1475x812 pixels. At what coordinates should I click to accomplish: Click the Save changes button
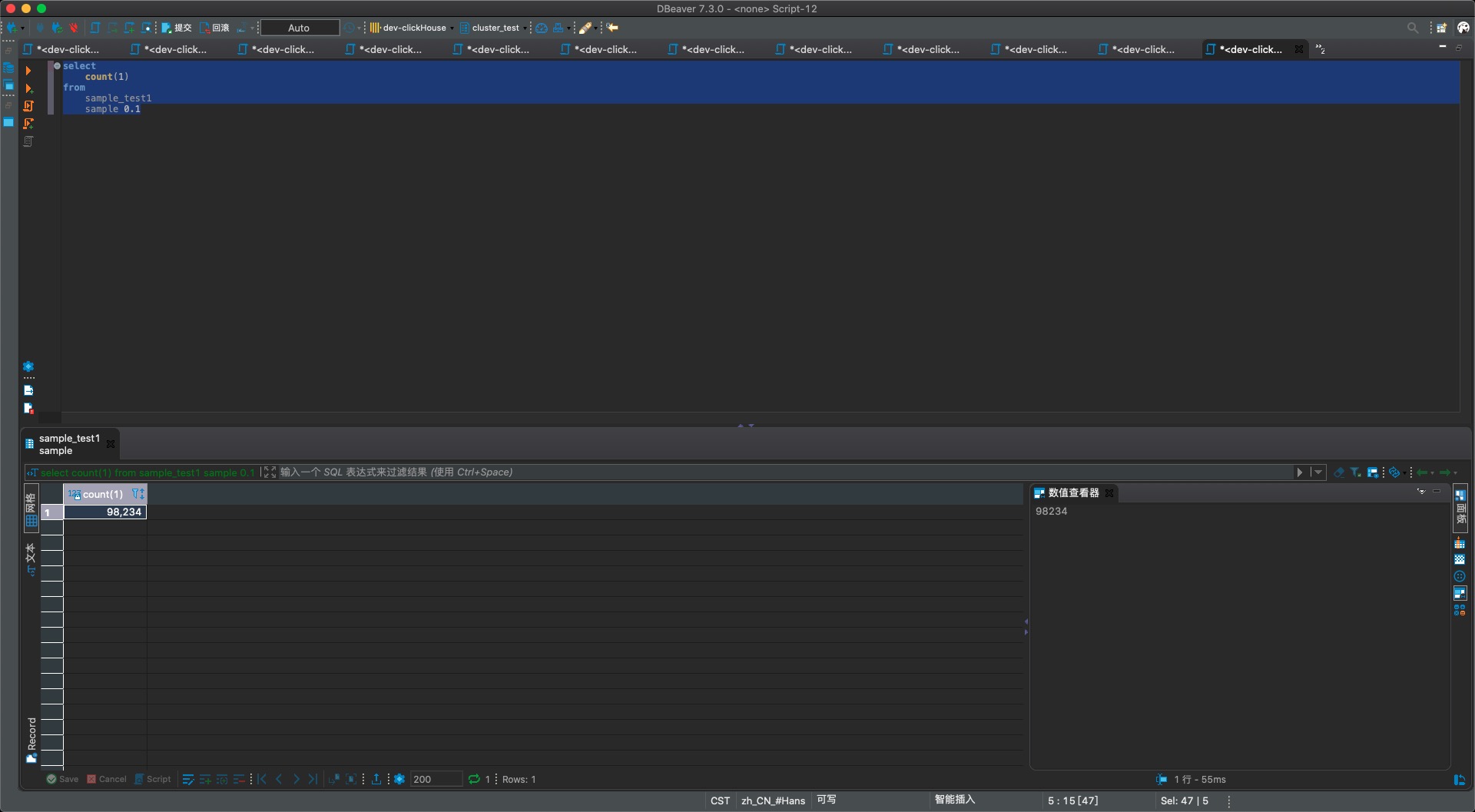point(62,779)
